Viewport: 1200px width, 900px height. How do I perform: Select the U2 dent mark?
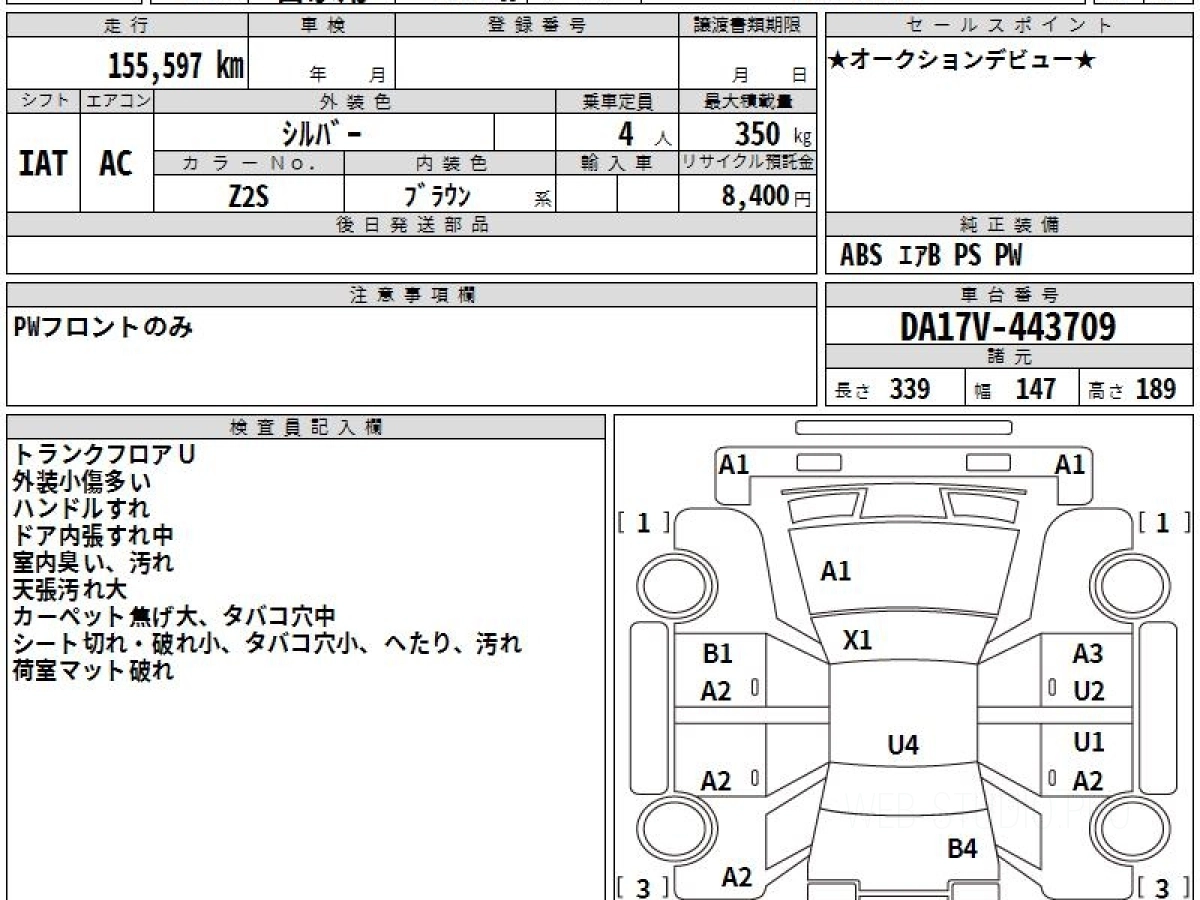click(x=1088, y=691)
